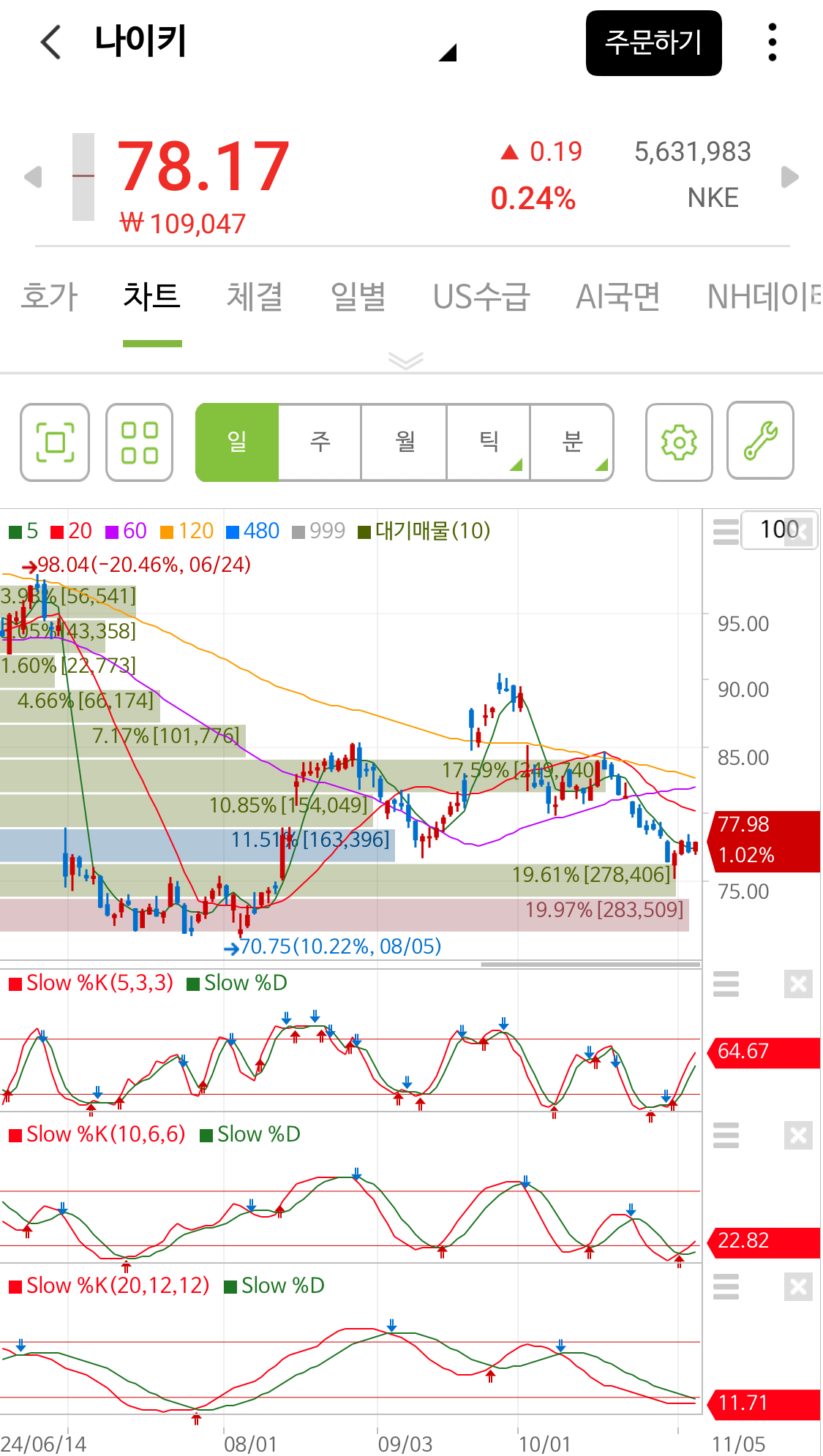The height and width of the screenshot is (1456, 823).
Task: Open the three-dot more options menu
Action: coord(772,42)
